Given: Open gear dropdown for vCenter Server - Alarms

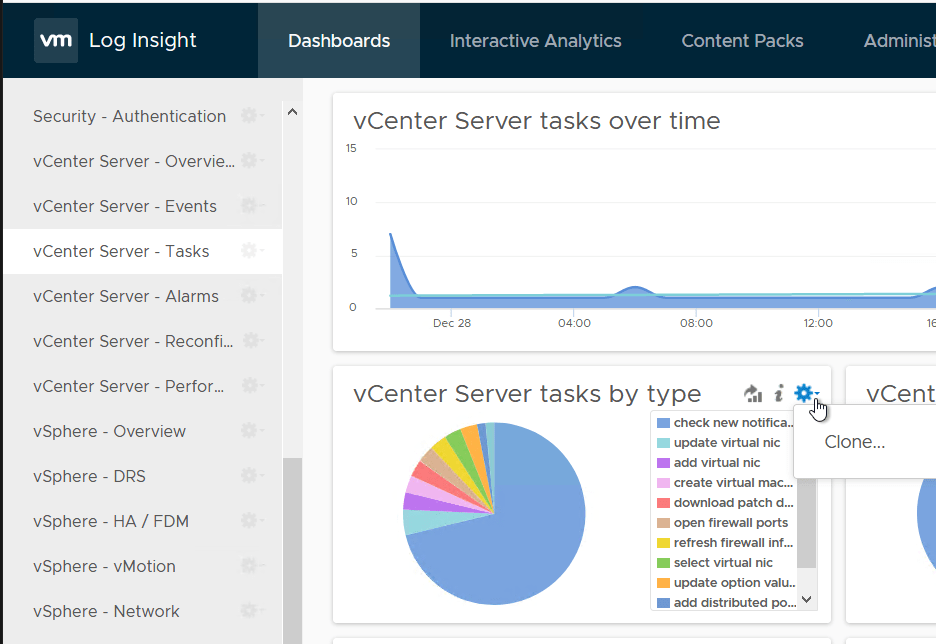Looking at the screenshot, I should coord(250,296).
